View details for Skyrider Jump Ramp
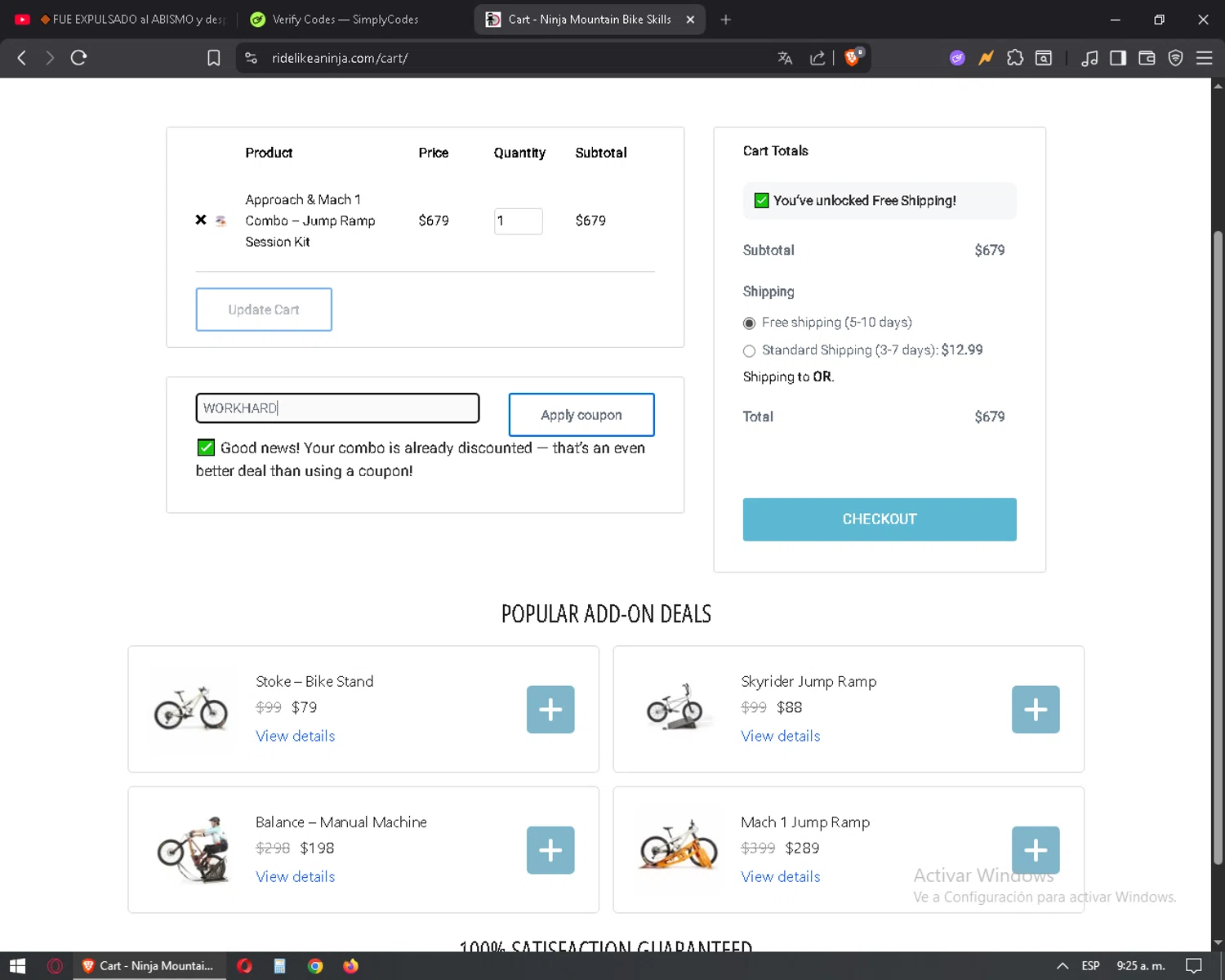The width and height of the screenshot is (1225, 980). pos(781,736)
